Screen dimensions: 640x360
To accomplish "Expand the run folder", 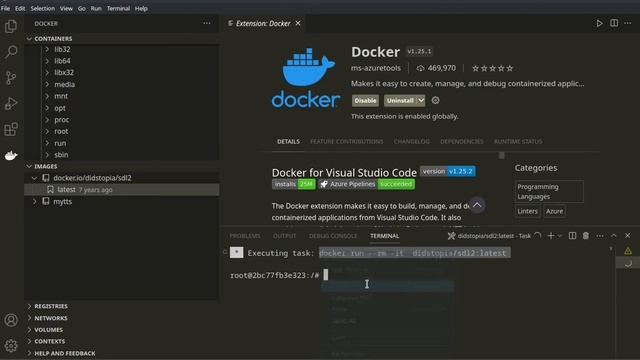I will 47,143.
